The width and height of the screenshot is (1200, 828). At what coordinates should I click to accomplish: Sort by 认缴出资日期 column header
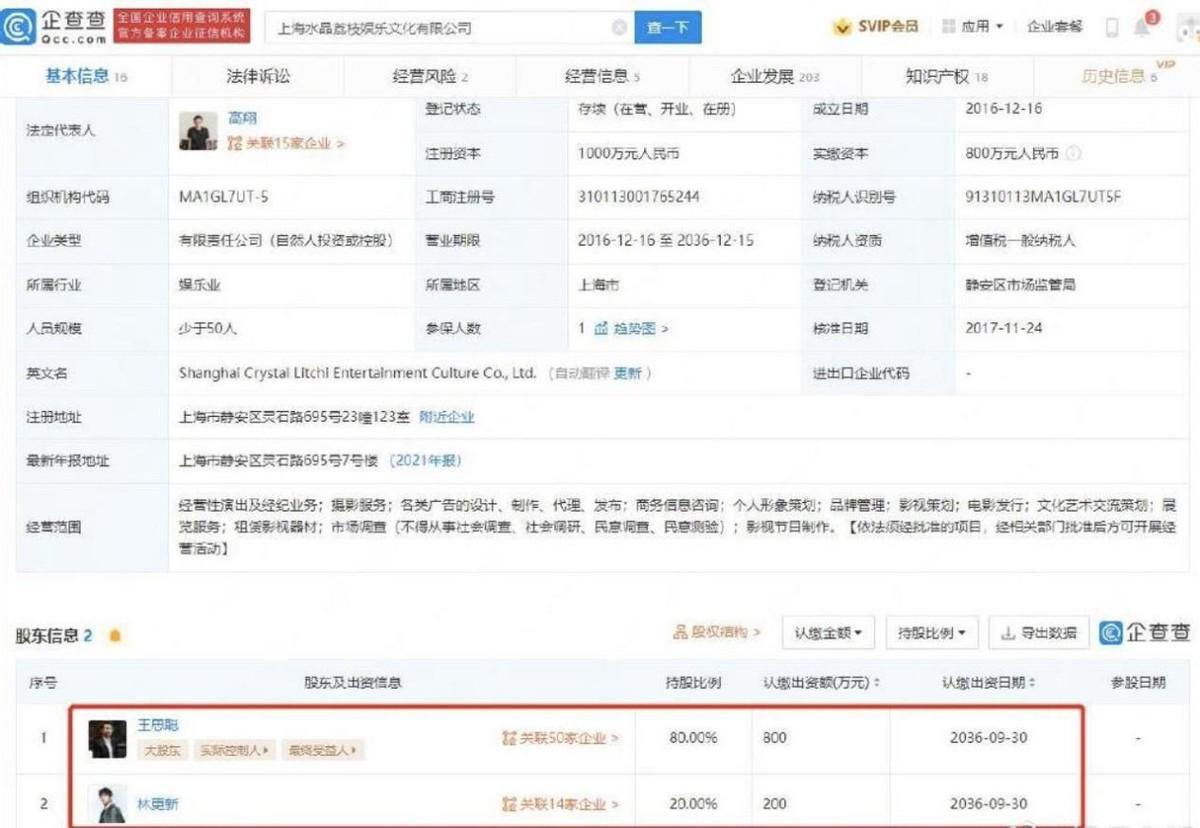pyautogui.click(x=988, y=683)
